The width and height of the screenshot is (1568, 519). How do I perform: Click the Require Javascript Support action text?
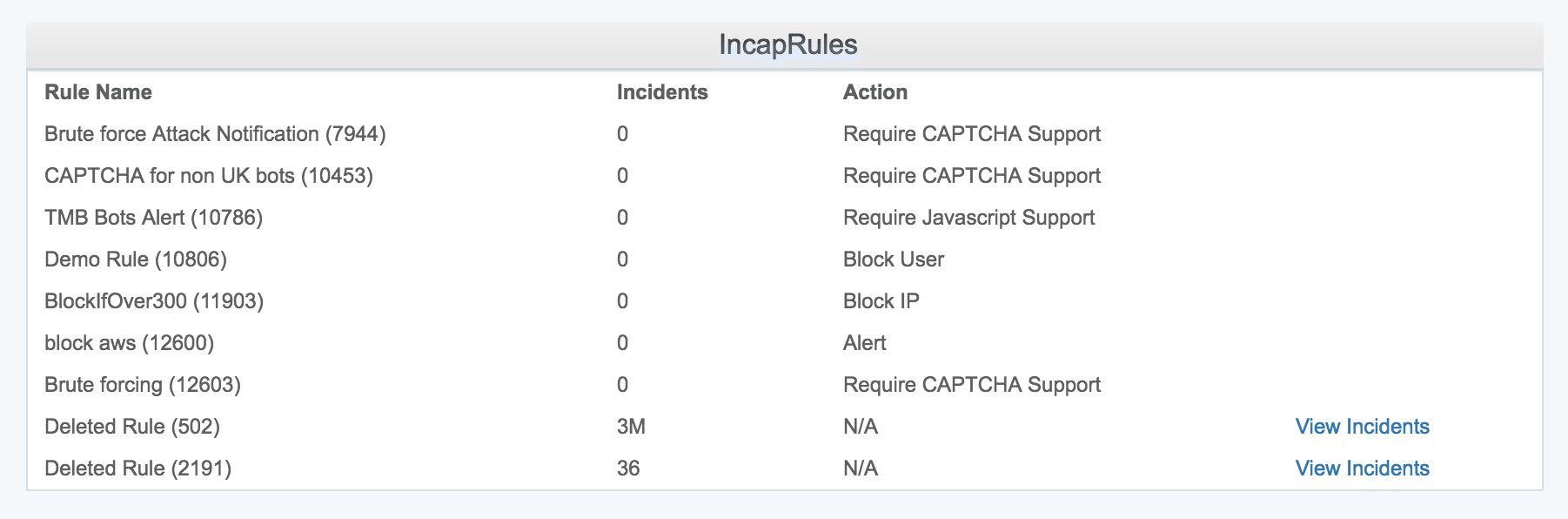(x=968, y=218)
